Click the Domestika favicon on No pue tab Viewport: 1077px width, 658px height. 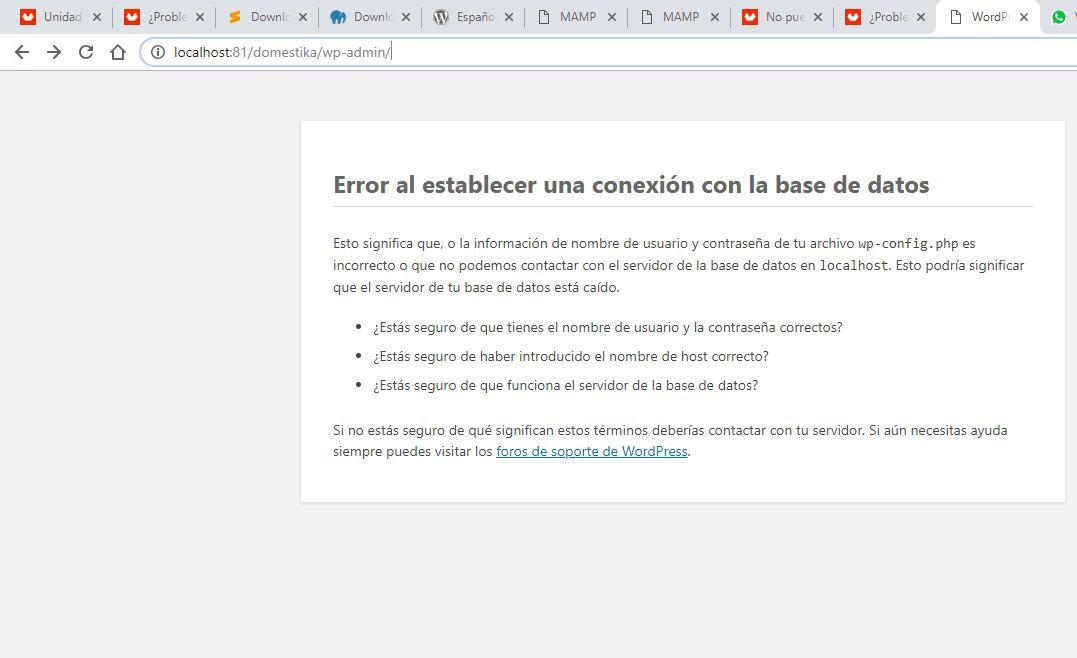(750, 17)
